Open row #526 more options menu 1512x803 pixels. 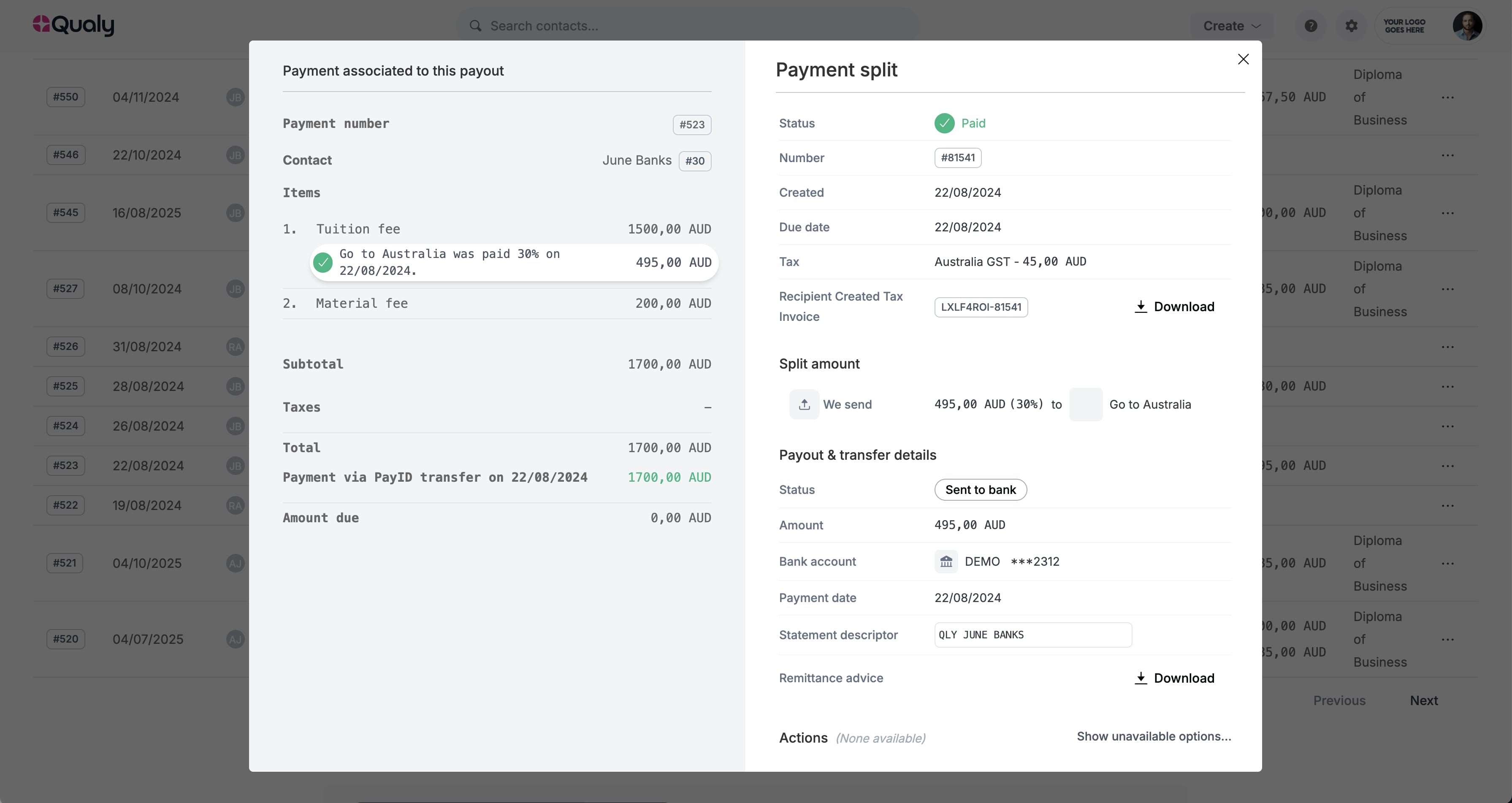coord(1447,347)
